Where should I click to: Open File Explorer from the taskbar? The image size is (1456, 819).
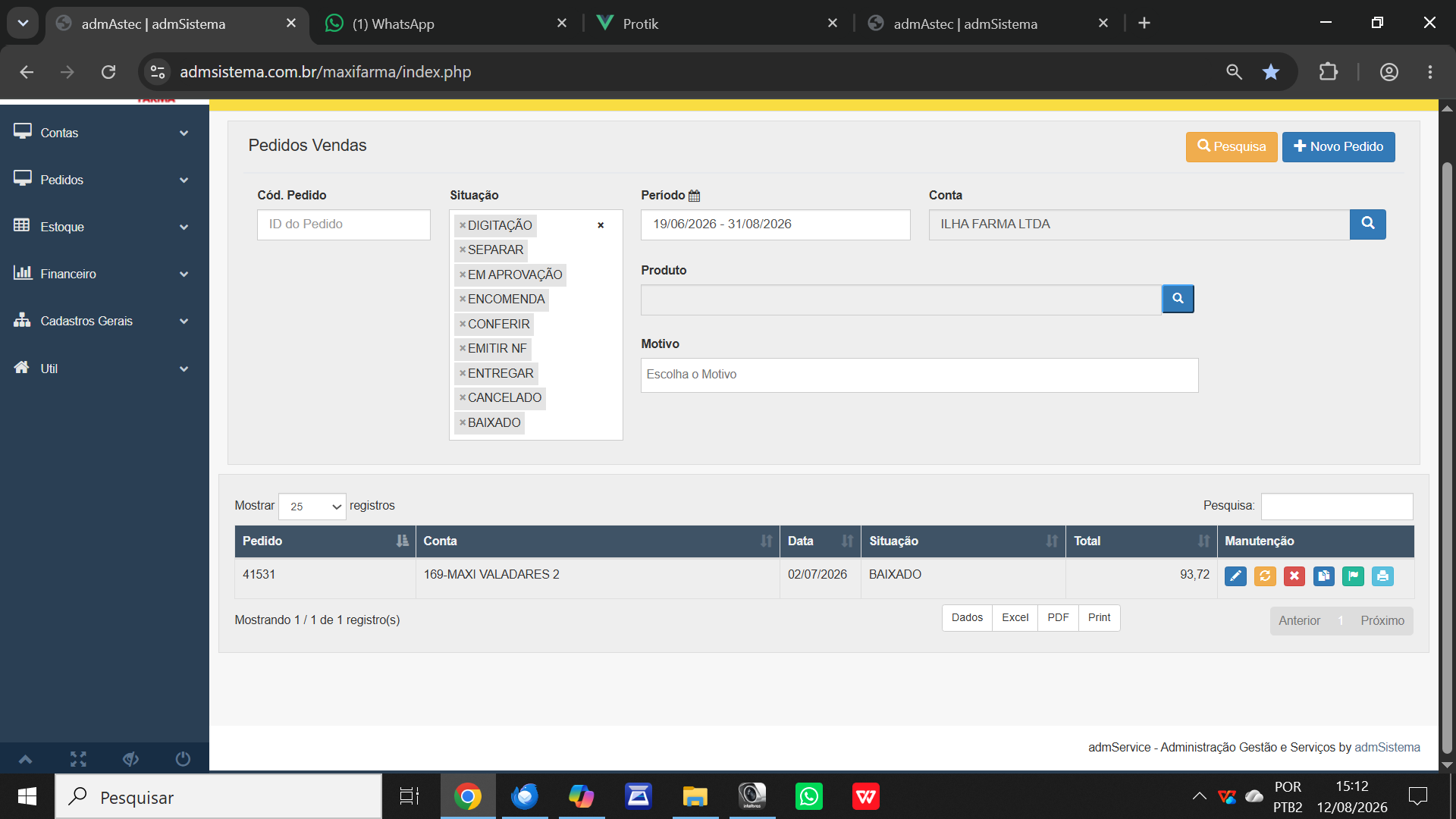point(695,796)
